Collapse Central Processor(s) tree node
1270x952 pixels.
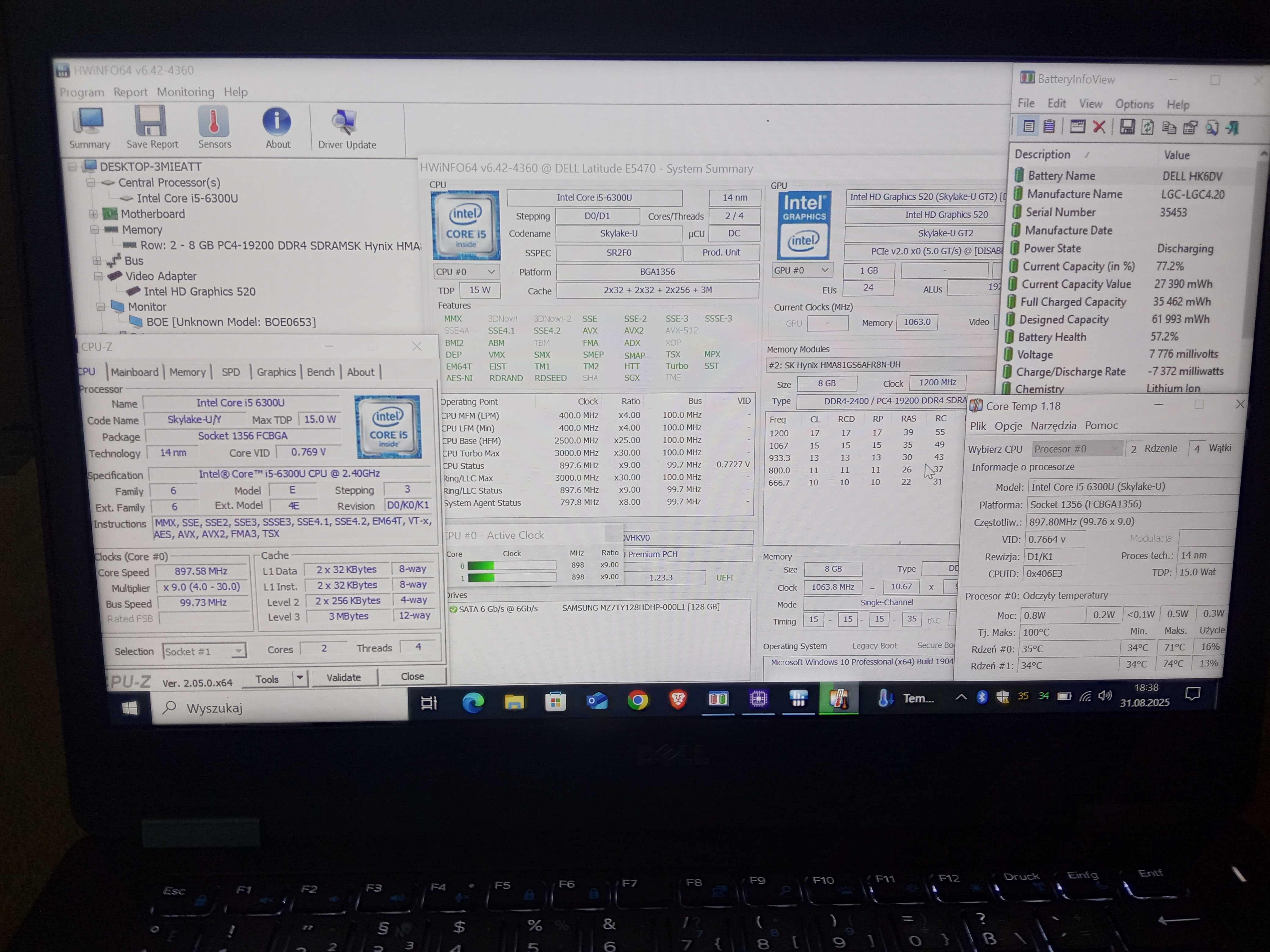[91, 182]
